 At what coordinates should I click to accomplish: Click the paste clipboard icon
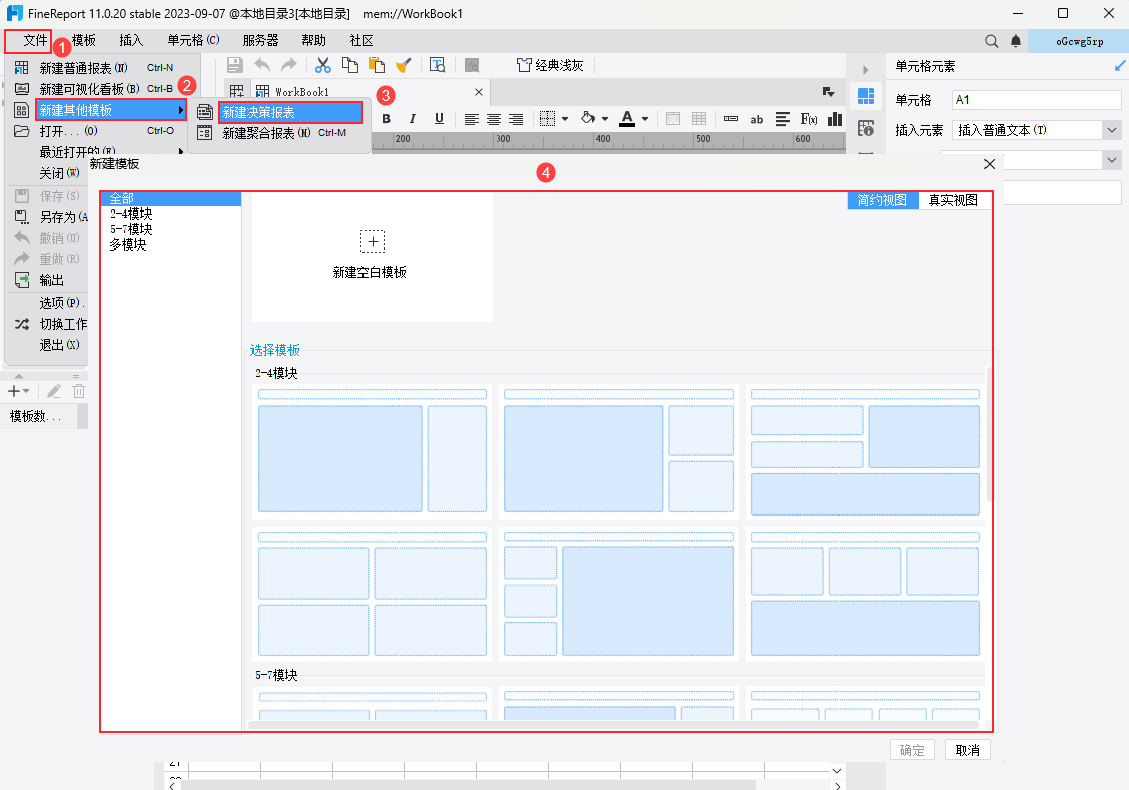377,66
